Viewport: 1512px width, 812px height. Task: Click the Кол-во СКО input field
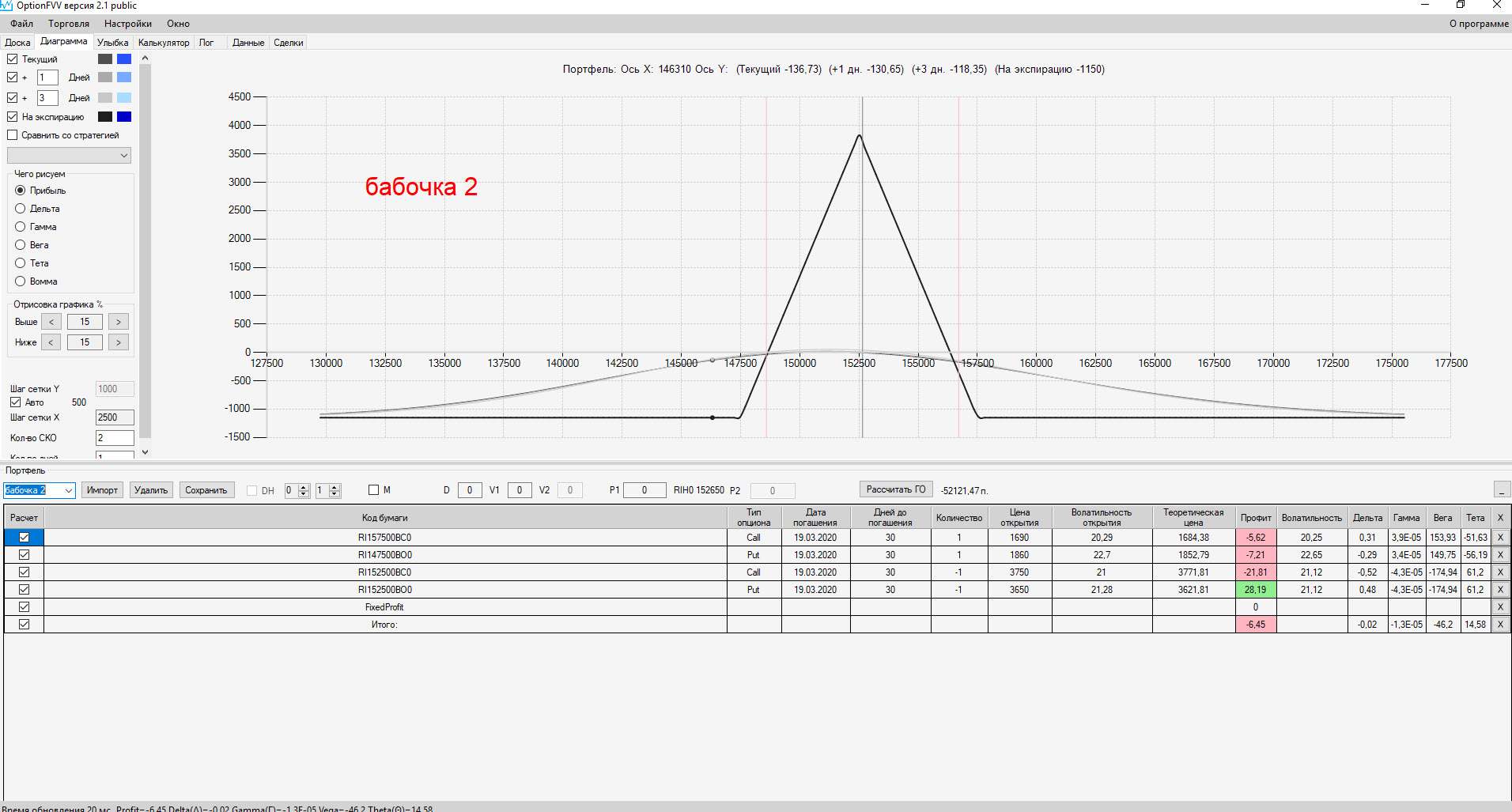click(115, 438)
